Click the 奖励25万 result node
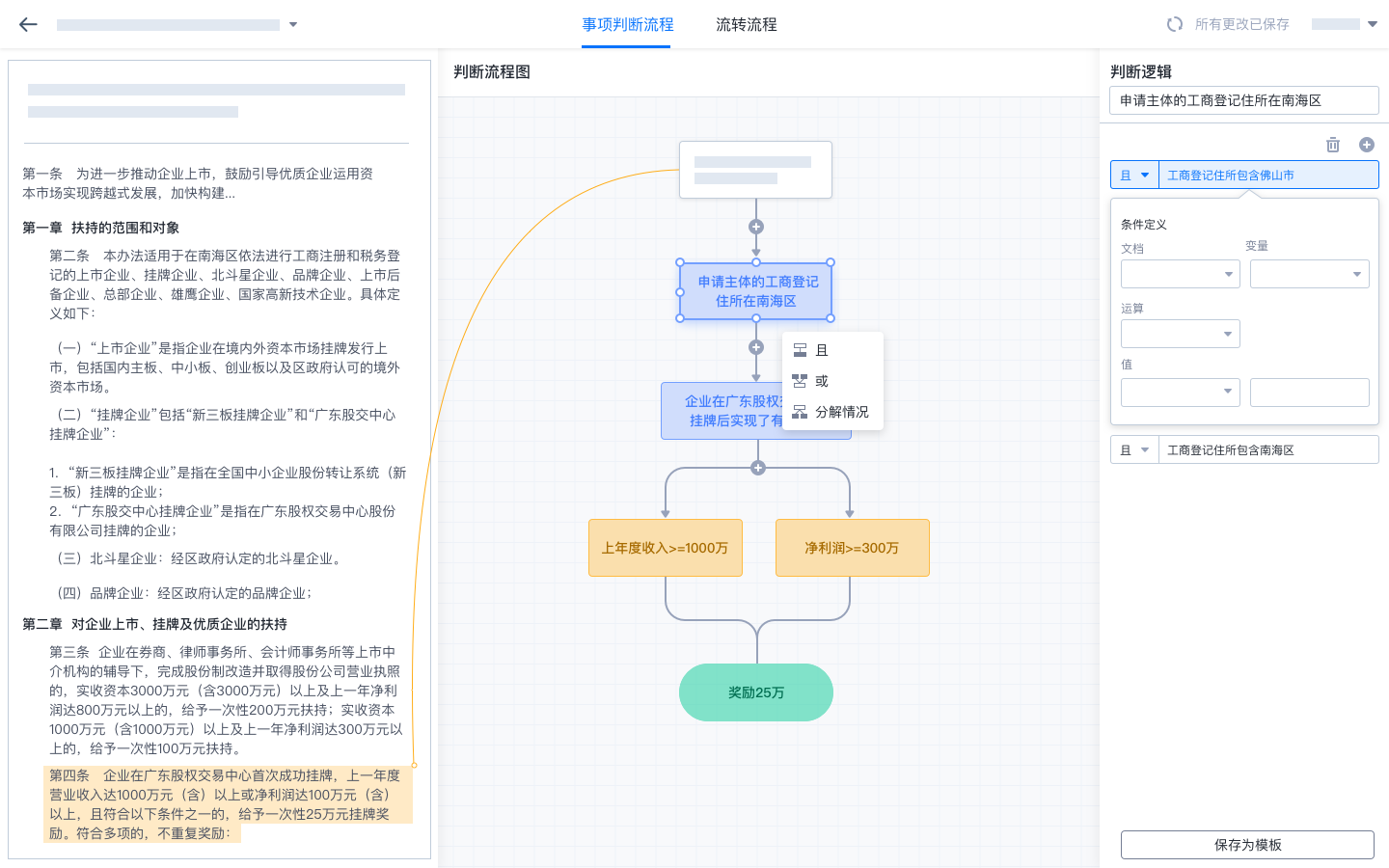The height and width of the screenshot is (868, 1389). click(x=756, y=692)
